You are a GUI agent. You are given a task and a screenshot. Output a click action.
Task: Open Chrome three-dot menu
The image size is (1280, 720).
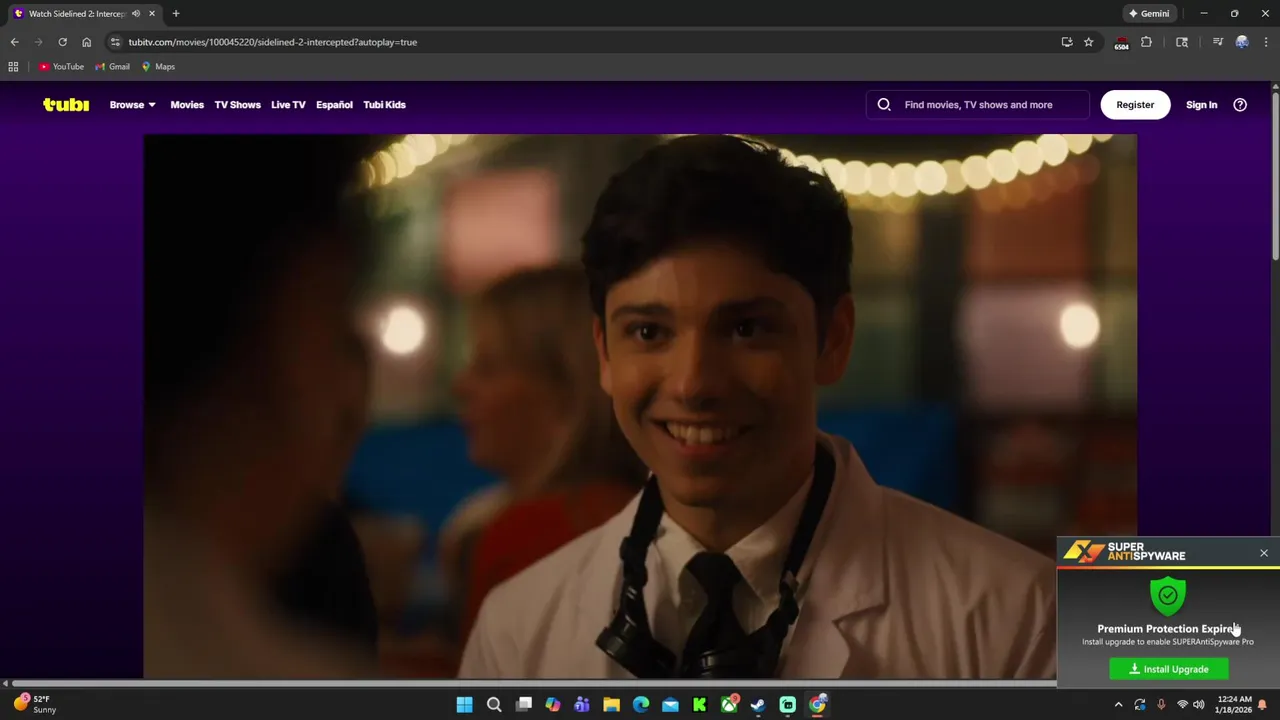click(x=1266, y=42)
